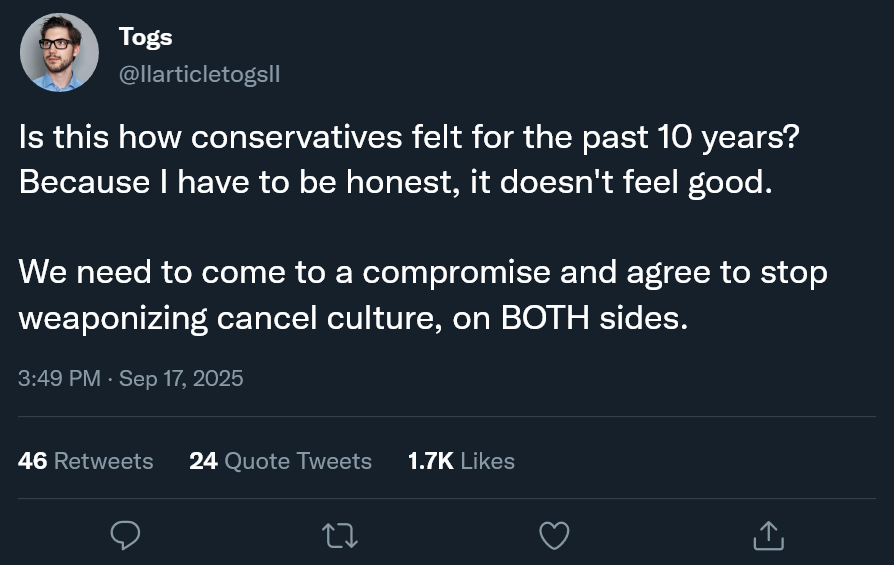Click the Sep 17, 2025 date
894x565 pixels.
point(181,378)
